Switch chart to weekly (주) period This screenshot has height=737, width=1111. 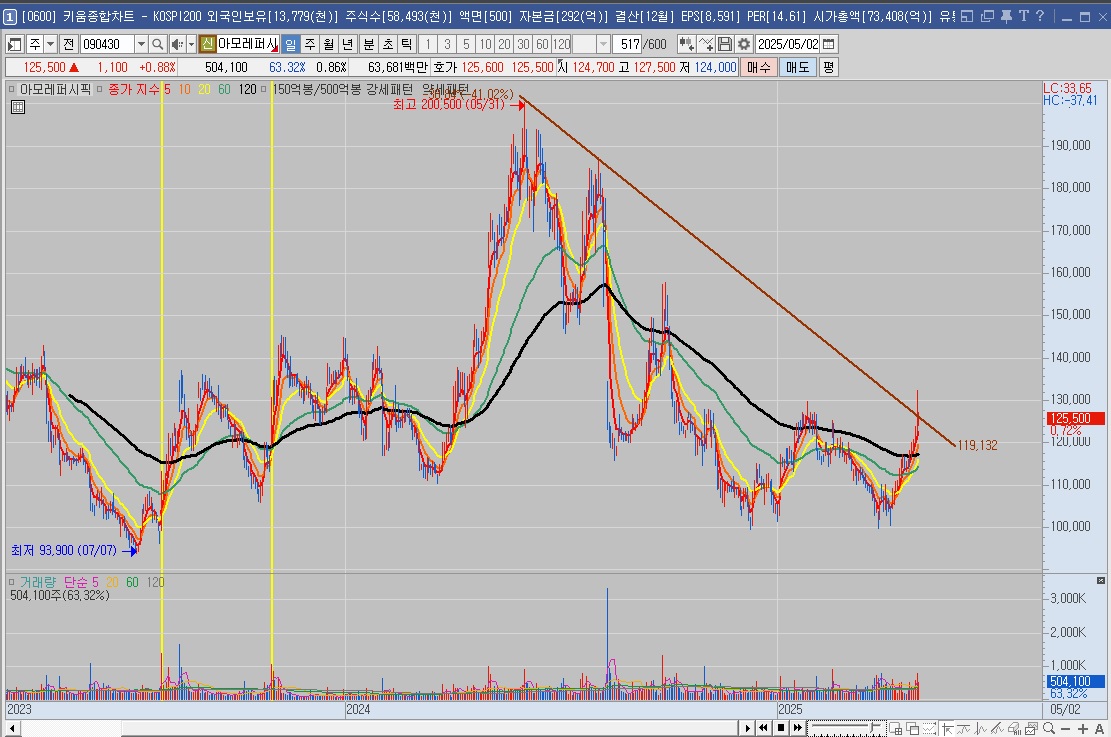pos(310,44)
